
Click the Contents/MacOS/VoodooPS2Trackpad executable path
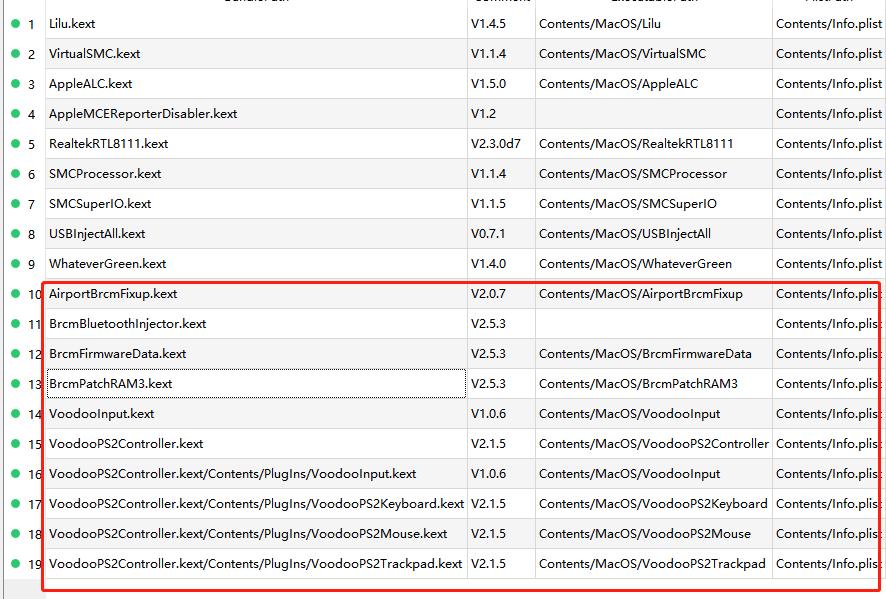[654, 563]
